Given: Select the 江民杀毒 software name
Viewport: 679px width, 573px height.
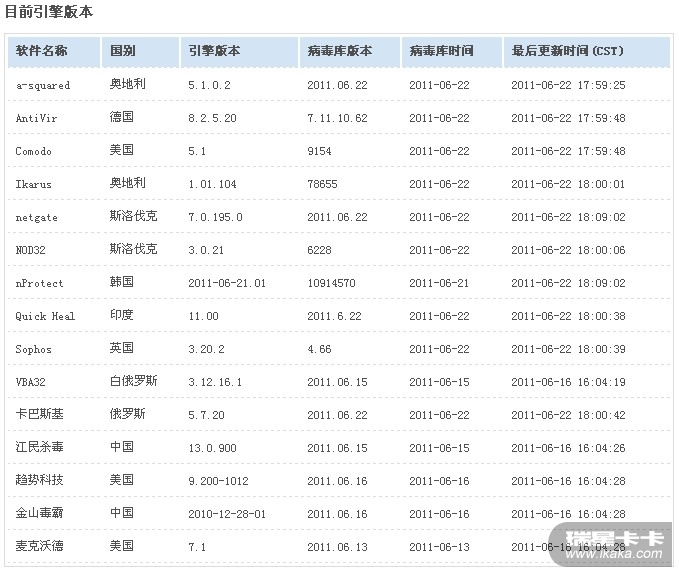Looking at the screenshot, I should point(39,447).
